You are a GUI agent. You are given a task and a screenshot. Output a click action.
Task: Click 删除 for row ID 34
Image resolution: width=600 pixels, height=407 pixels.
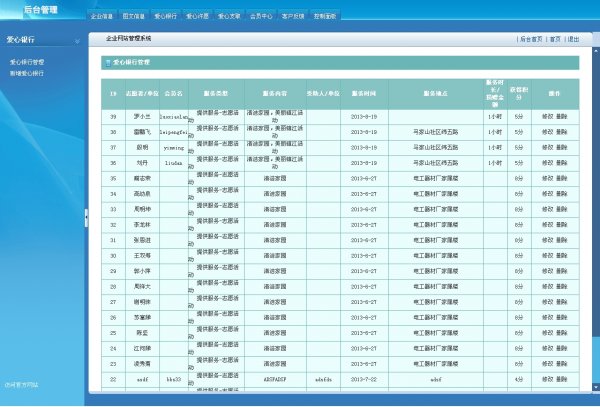[561, 194]
